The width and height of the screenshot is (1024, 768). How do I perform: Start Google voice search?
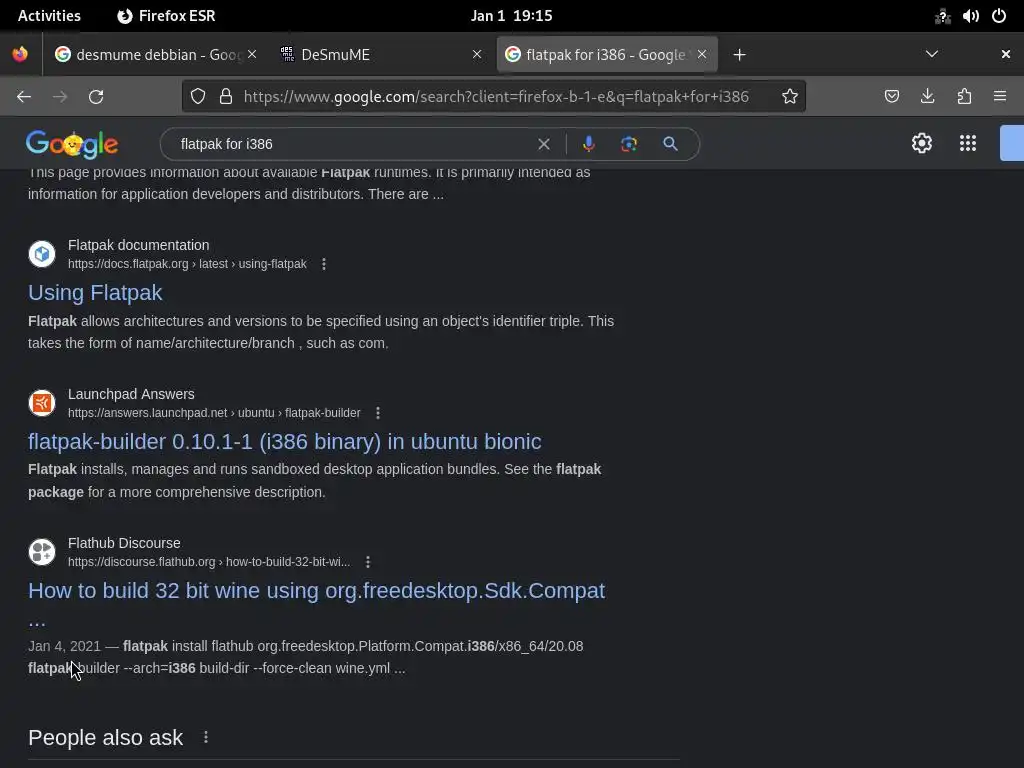tap(588, 144)
